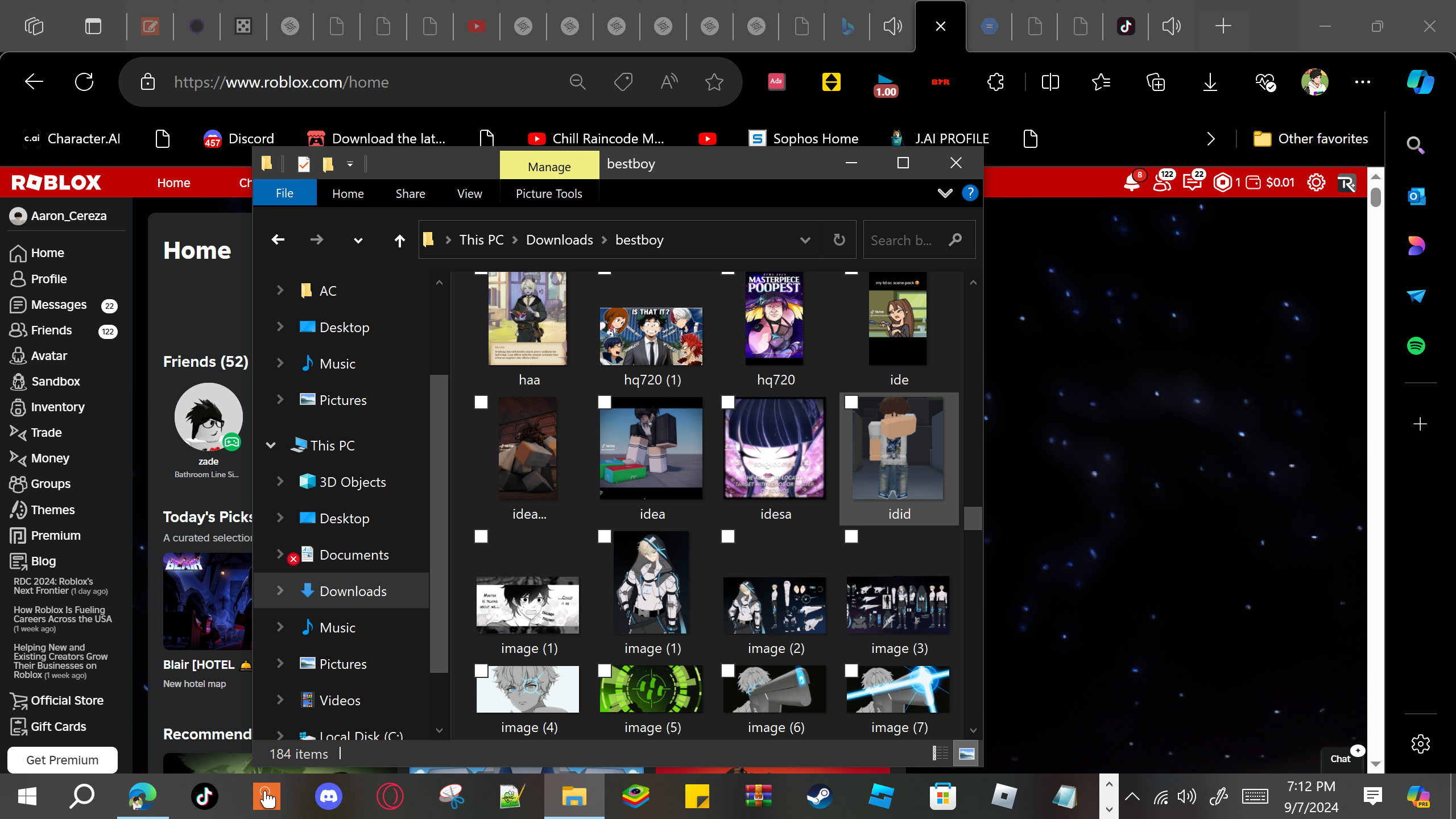Screen dimensions: 1456x819
Task: Open Discord from the taskbar
Action: (329, 796)
